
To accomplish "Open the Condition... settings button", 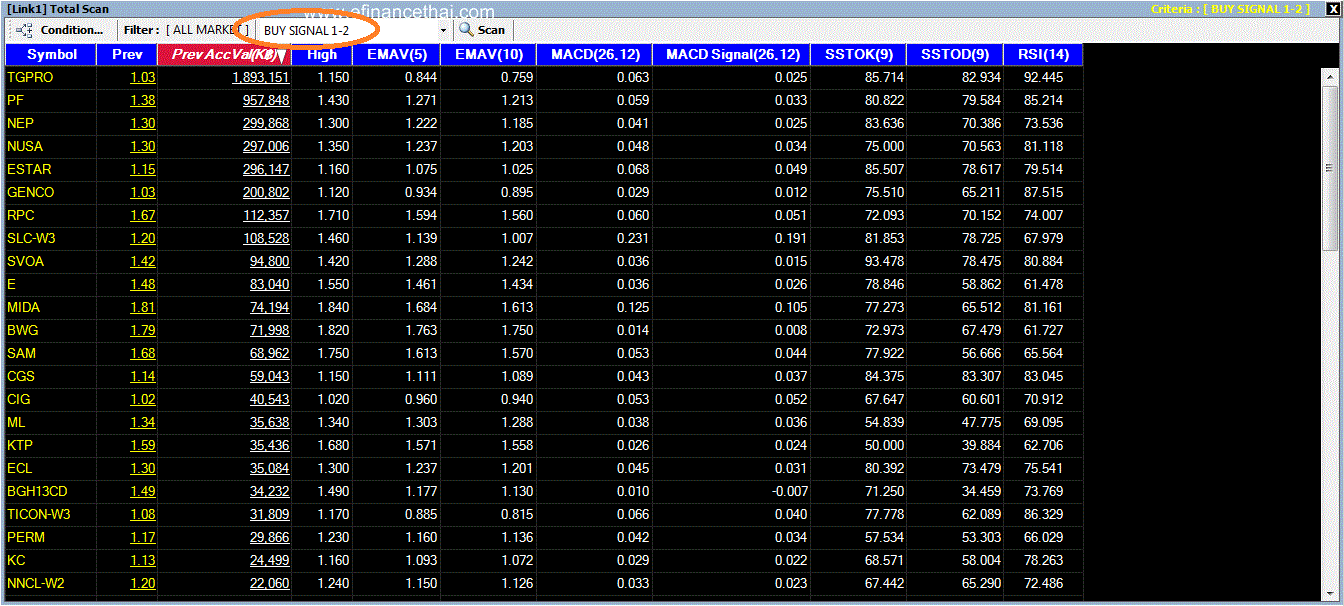I will pos(60,30).
